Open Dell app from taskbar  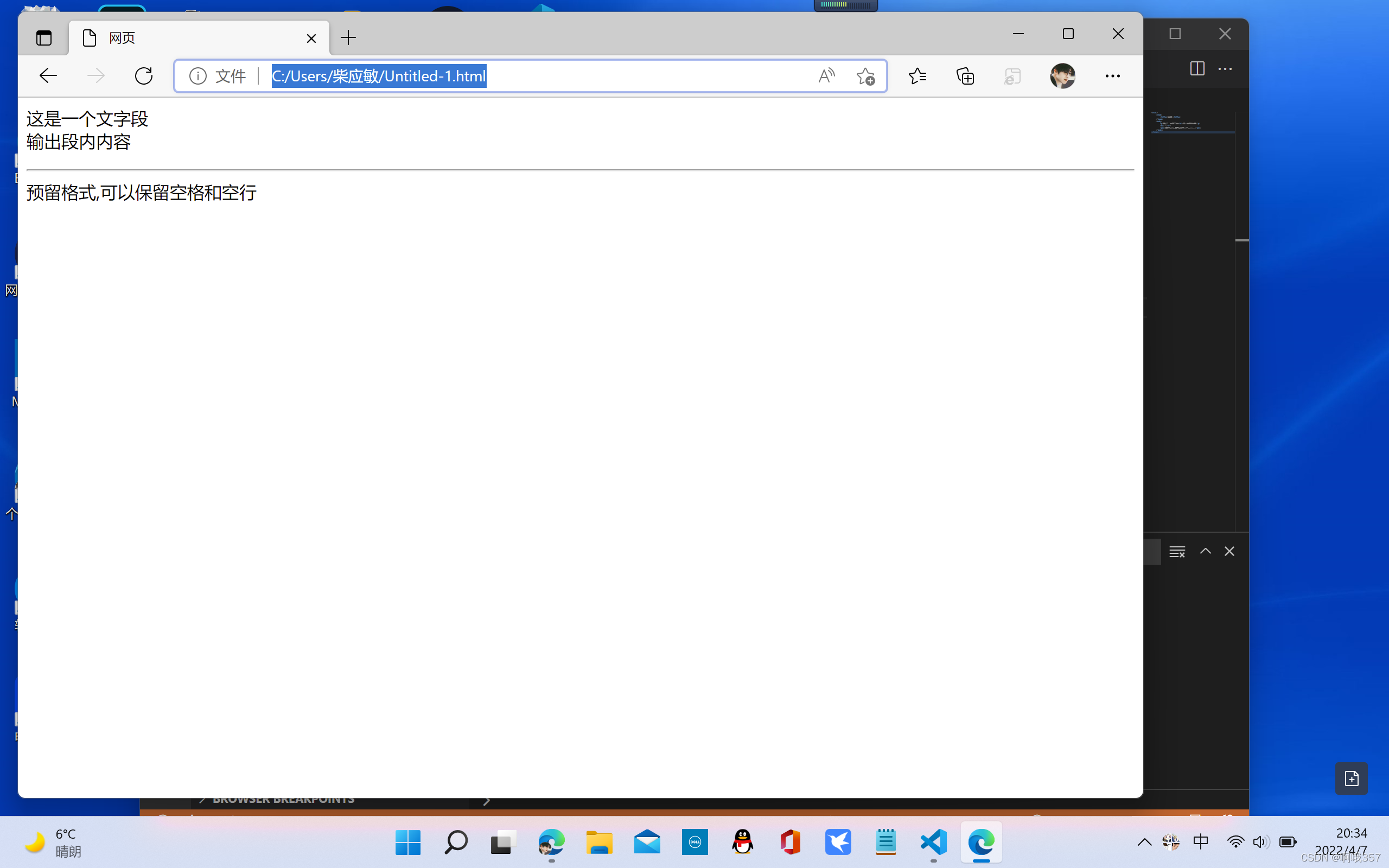pos(694,842)
